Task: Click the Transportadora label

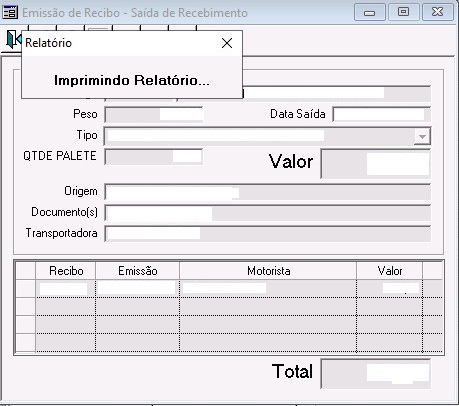Action: tap(62, 233)
